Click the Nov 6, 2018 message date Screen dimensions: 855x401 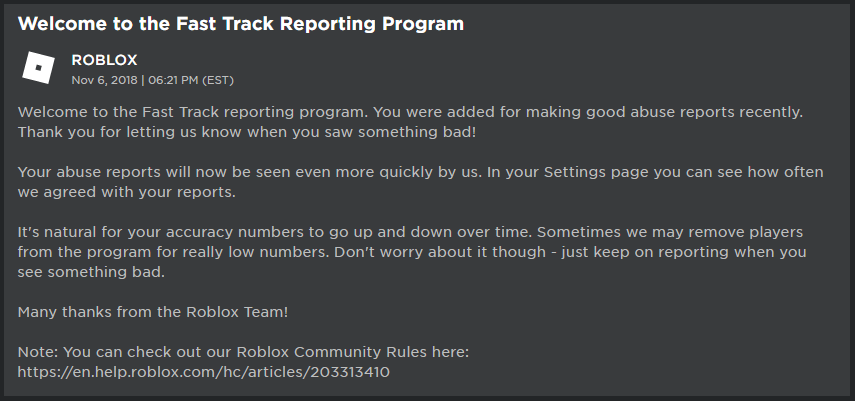[104, 80]
